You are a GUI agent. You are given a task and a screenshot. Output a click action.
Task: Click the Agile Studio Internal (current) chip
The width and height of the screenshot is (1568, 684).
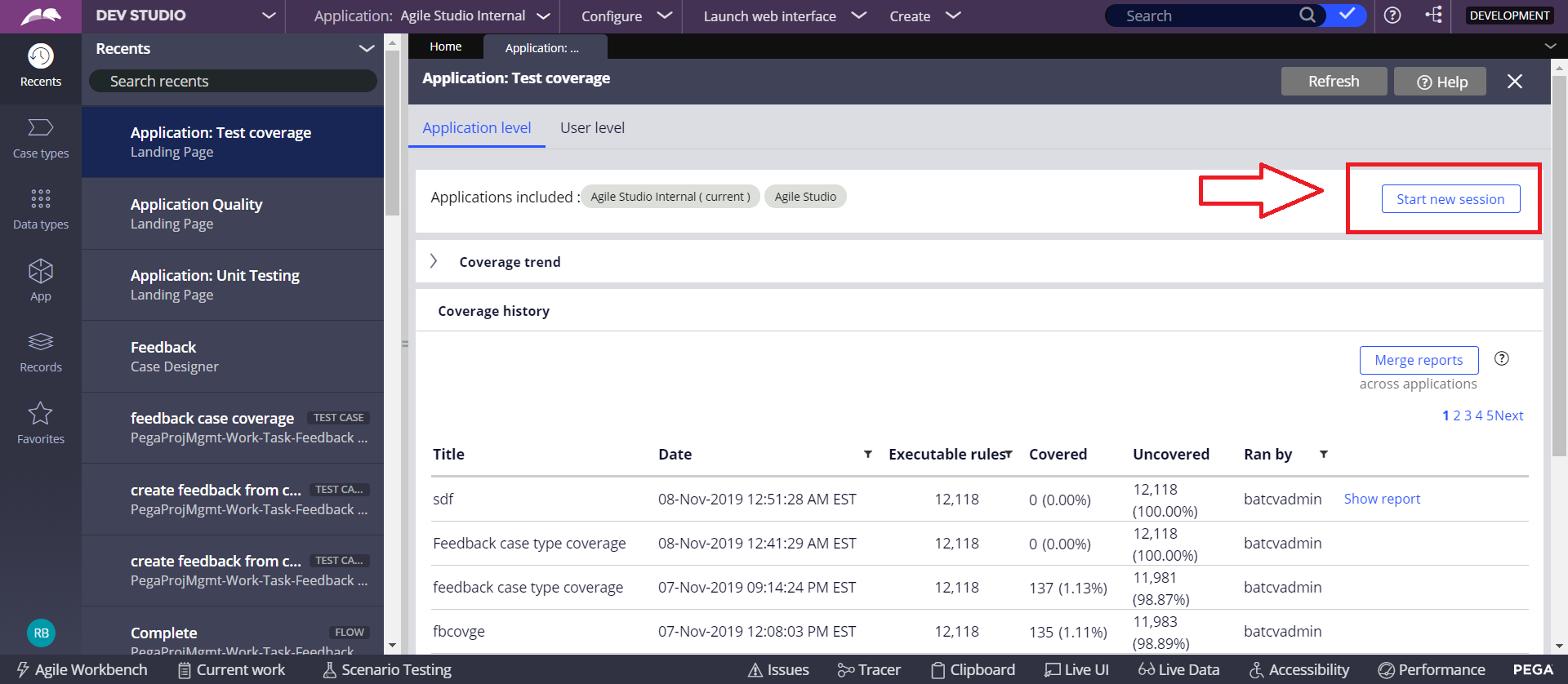point(670,196)
